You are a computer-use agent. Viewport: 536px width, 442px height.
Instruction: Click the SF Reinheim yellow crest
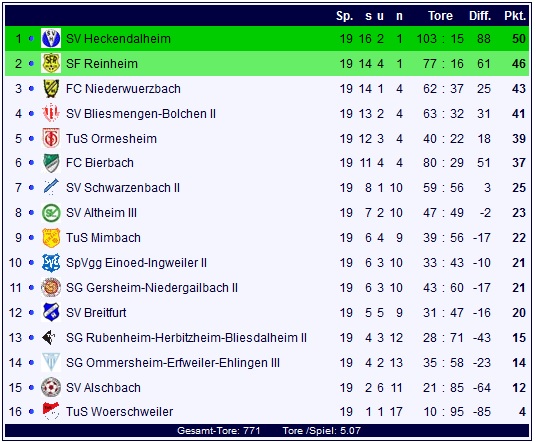coord(51,63)
